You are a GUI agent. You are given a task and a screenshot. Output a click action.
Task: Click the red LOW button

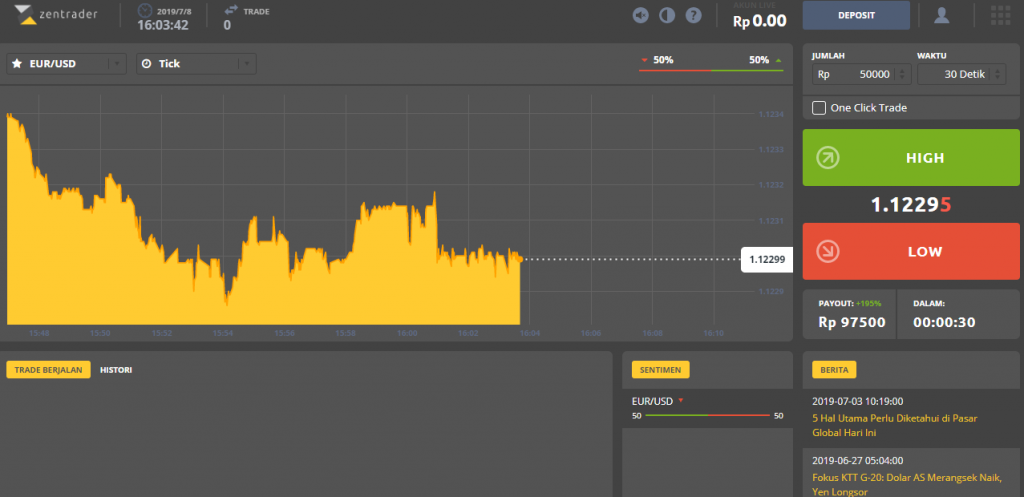click(911, 251)
